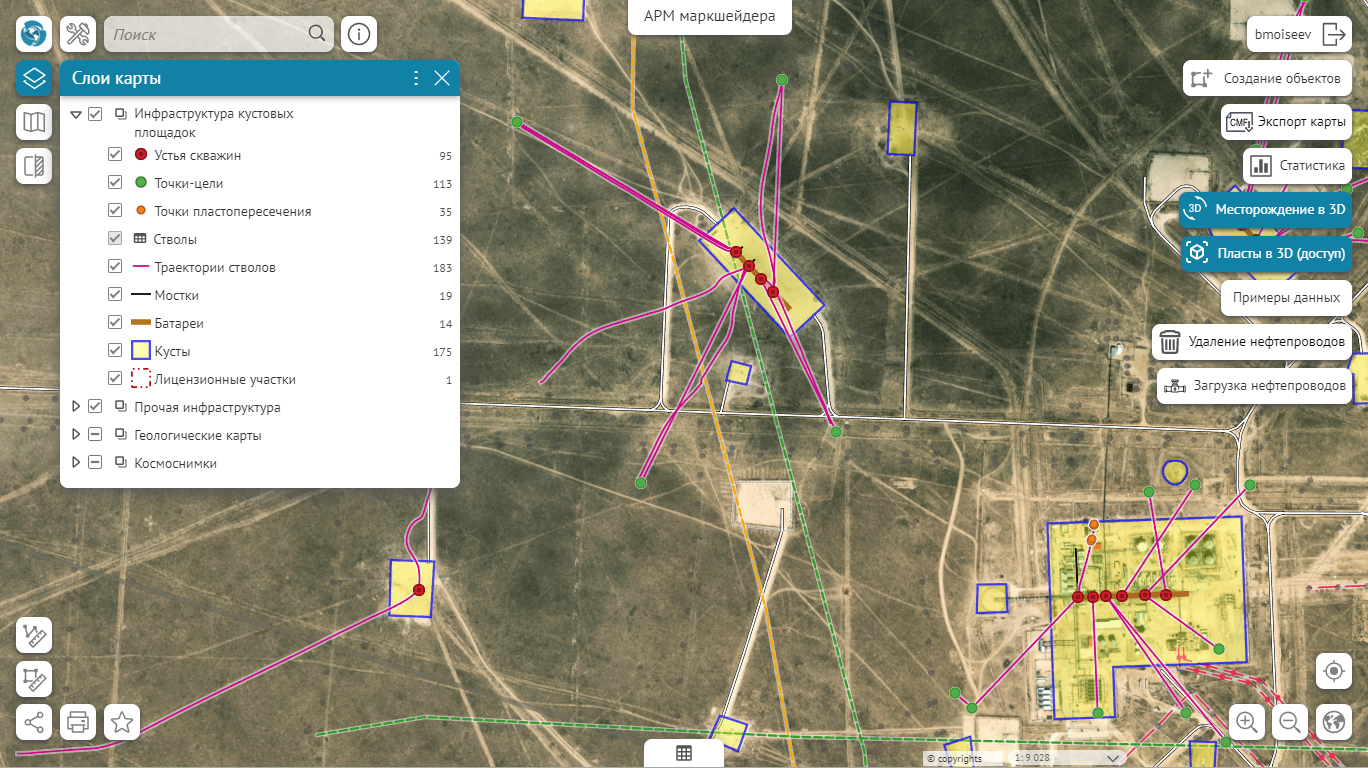Open the basemap map icon
This screenshot has height=768, width=1368.
tap(34, 122)
